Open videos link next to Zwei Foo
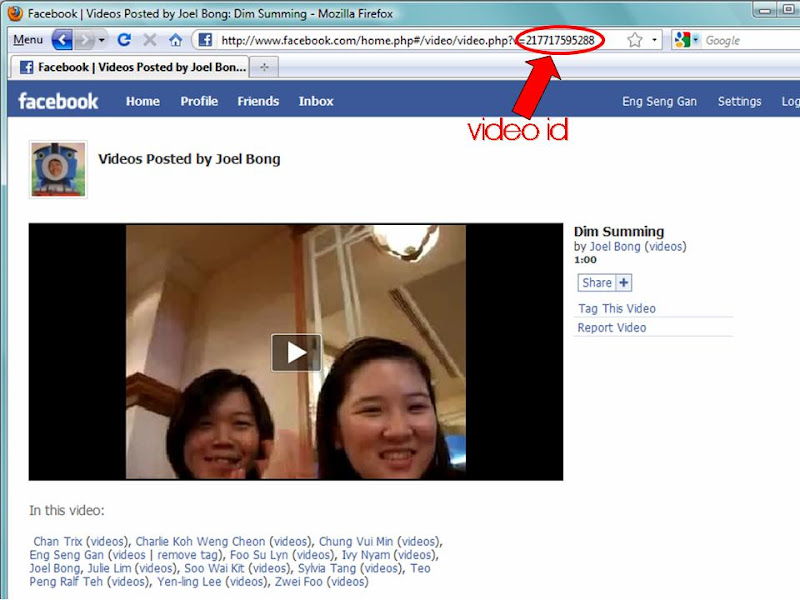This screenshot has width=800, height=600. (x=347, y=582)
